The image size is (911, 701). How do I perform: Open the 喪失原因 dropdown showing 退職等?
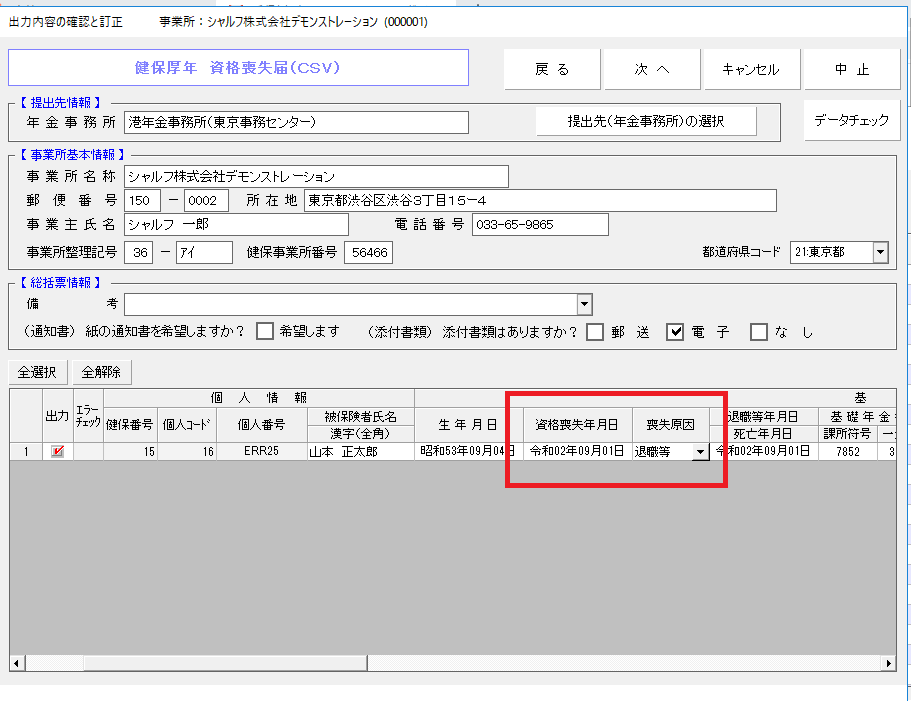pos(700,452)
